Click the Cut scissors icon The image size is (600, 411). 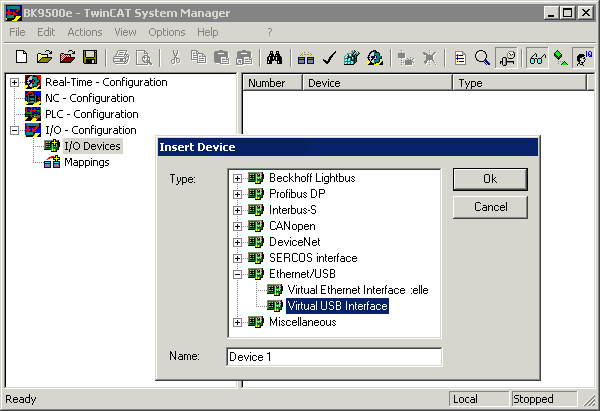[x=175, y=58]
